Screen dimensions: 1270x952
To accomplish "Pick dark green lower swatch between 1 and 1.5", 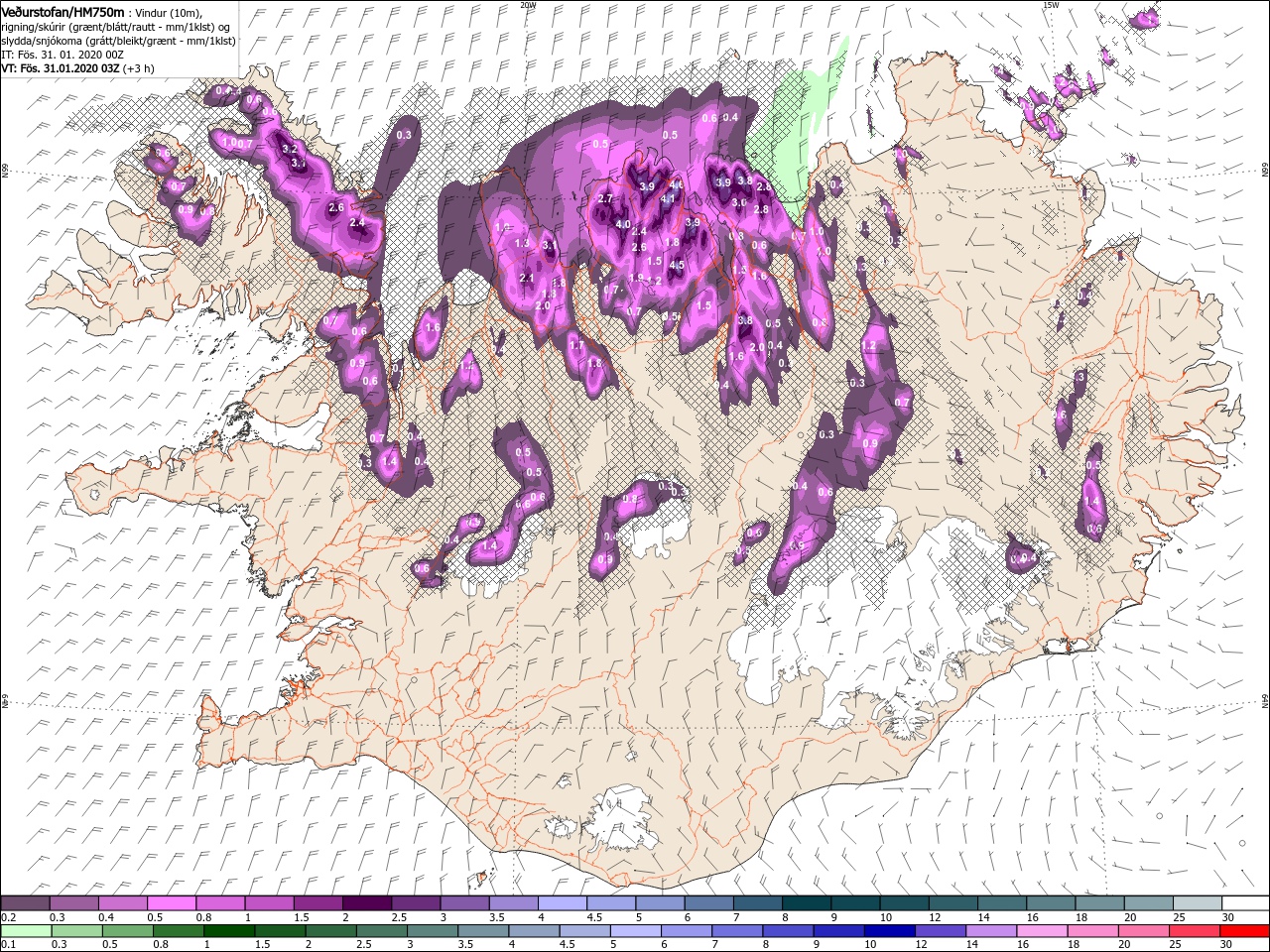I will click(x=228, y=931).
